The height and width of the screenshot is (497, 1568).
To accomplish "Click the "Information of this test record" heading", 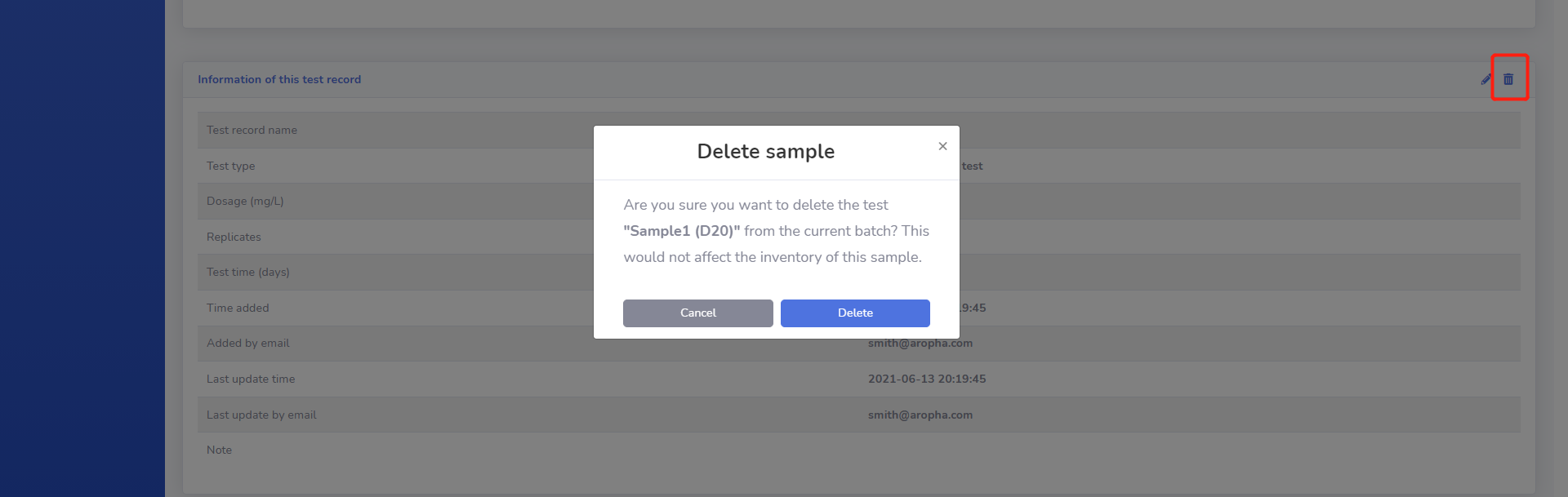I will point(279,80).
